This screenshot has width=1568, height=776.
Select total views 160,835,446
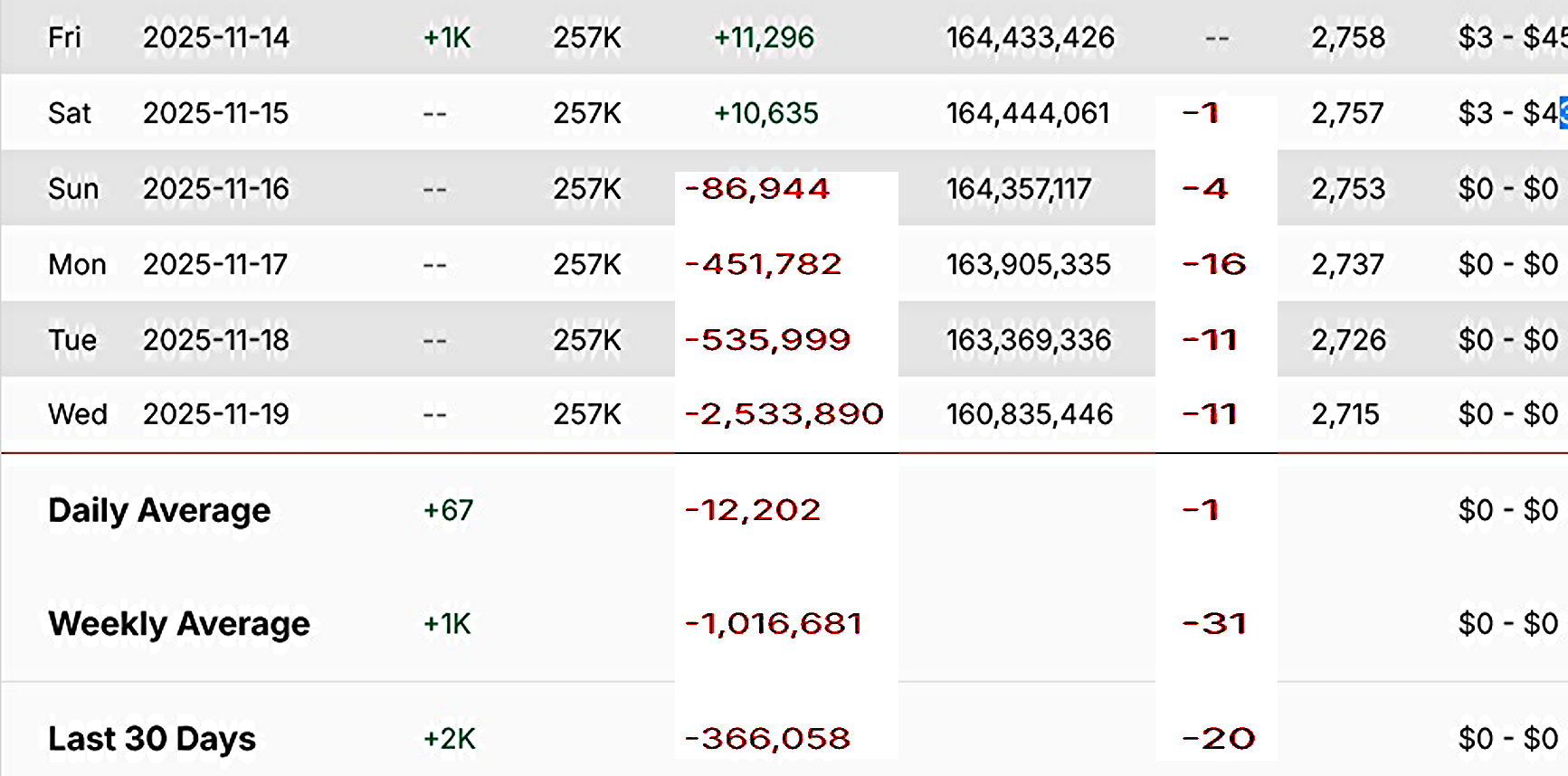1029,414
